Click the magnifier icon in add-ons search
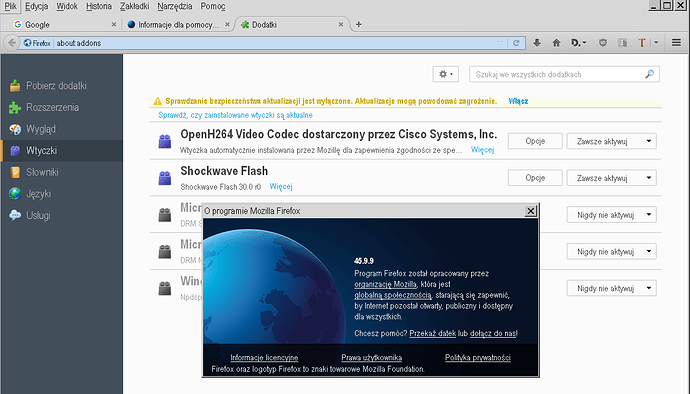Image resolution: width=690 pixels, height=394 pixels. (x=649, y=74)
